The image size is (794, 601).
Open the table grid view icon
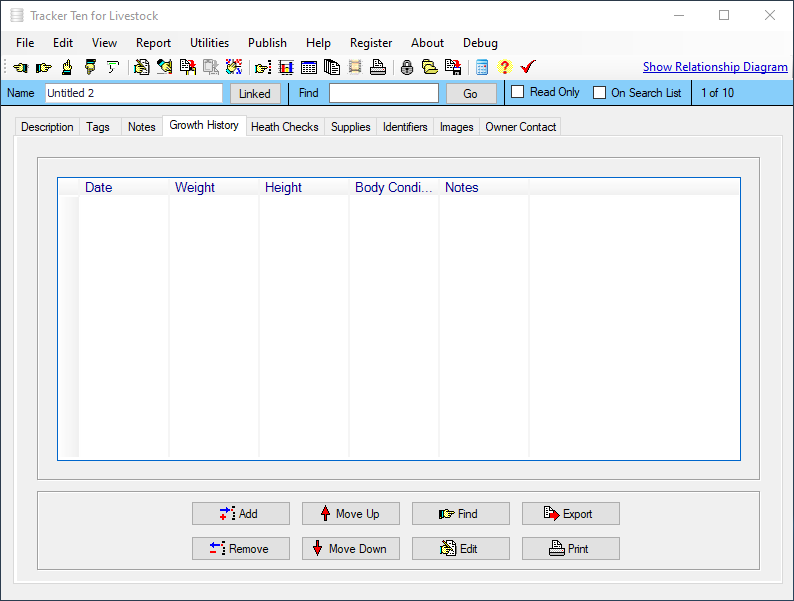click(x=309, y=67)
